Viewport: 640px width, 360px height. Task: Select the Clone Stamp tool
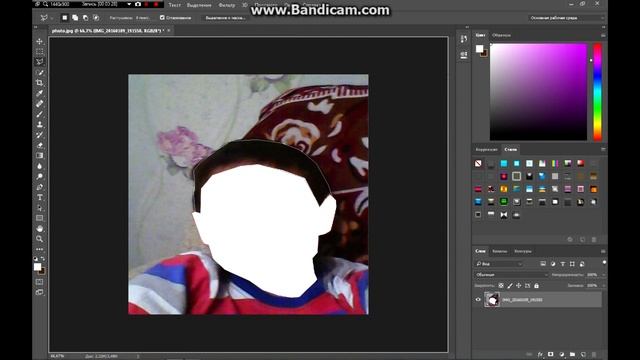(40, 124)
